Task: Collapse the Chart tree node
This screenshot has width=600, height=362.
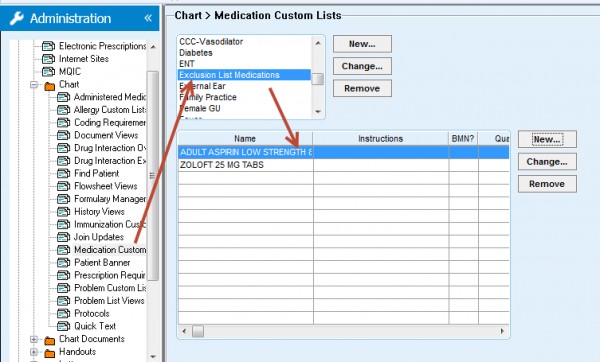Action: pos(34,85)
